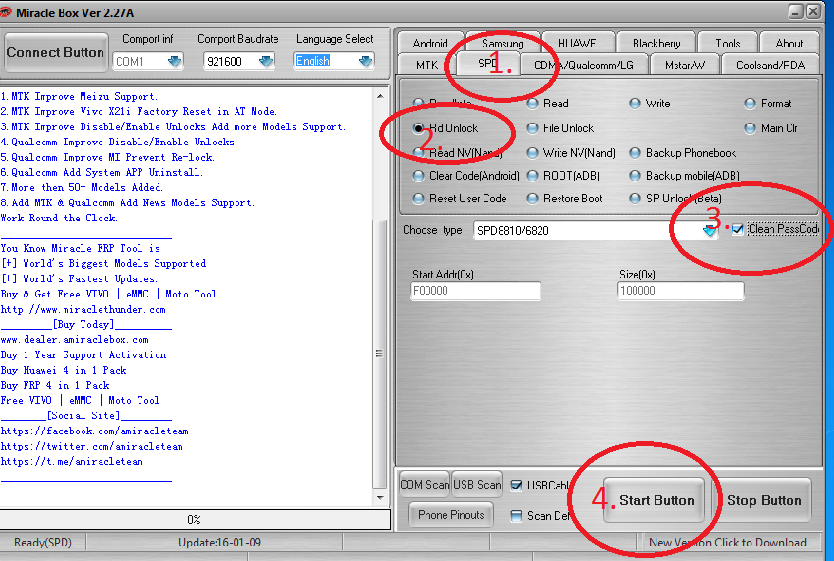The width and height of the screenshot is (834, 561).
Task: Click New Version Click to Download
Action: click(728, 542)
